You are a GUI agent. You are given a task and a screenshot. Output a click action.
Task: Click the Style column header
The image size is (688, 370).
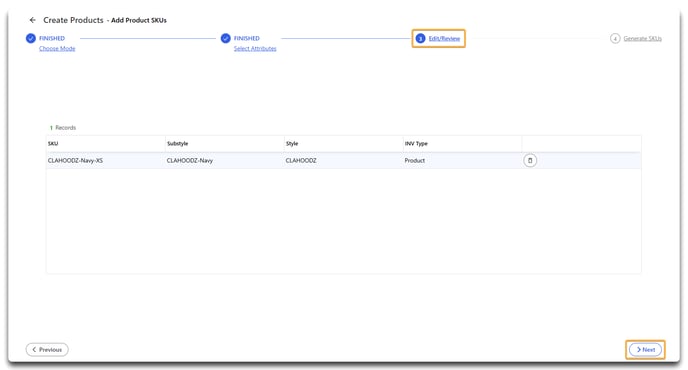click(x=292, y=144)
